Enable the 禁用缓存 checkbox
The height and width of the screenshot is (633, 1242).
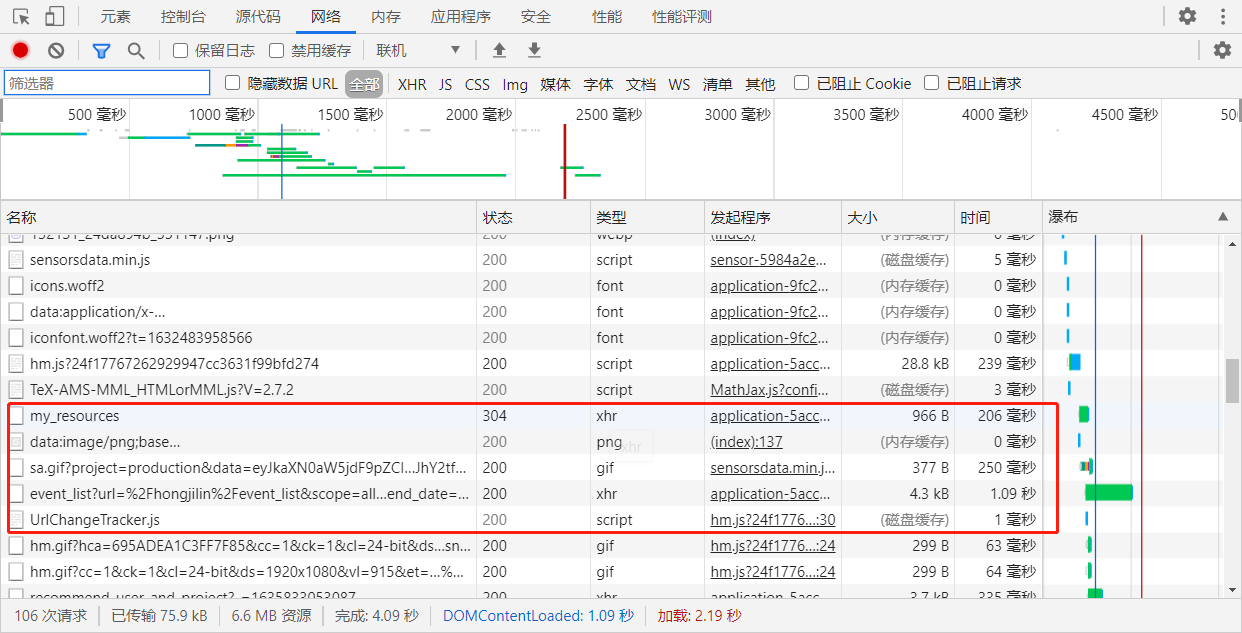[x=277, y=50]
